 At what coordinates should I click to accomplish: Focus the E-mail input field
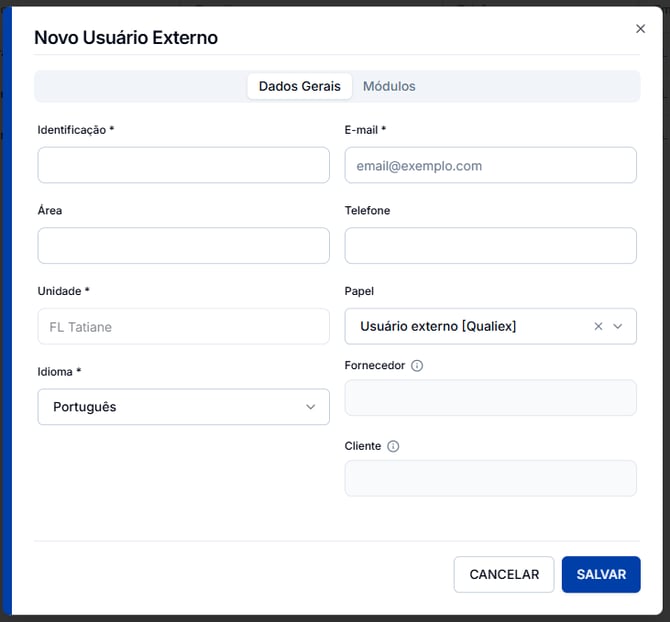(491, 165)
